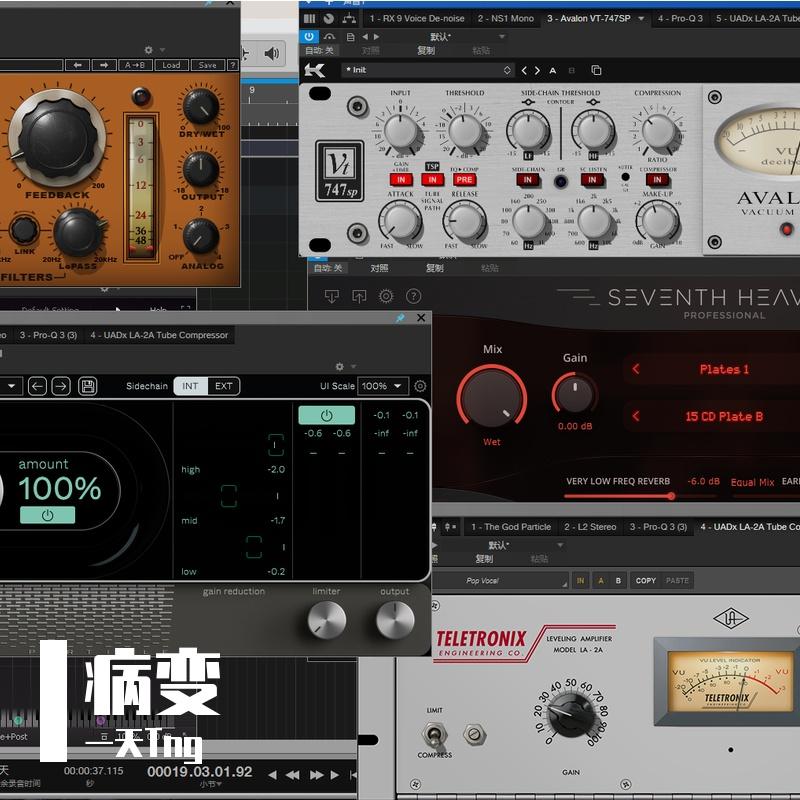Open Seventh Heaven settings gear icon
Viewport: 800px width, 800px height.
tap(386, 296)
